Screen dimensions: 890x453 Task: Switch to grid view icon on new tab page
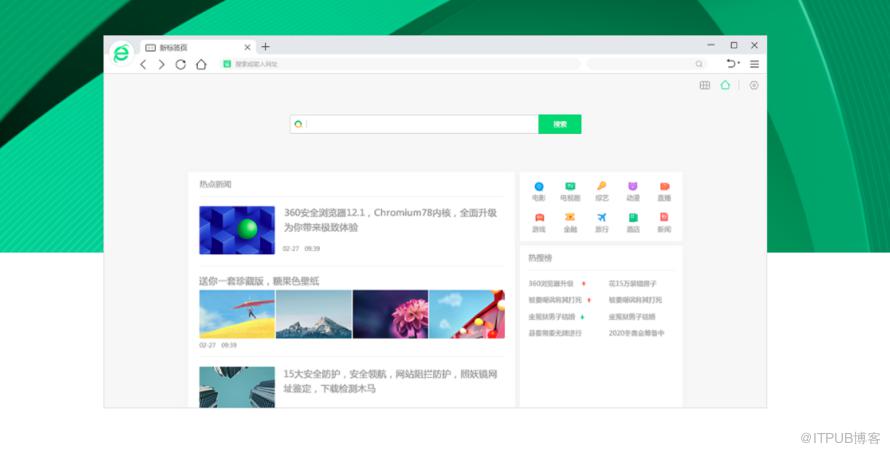pos(705,85)
